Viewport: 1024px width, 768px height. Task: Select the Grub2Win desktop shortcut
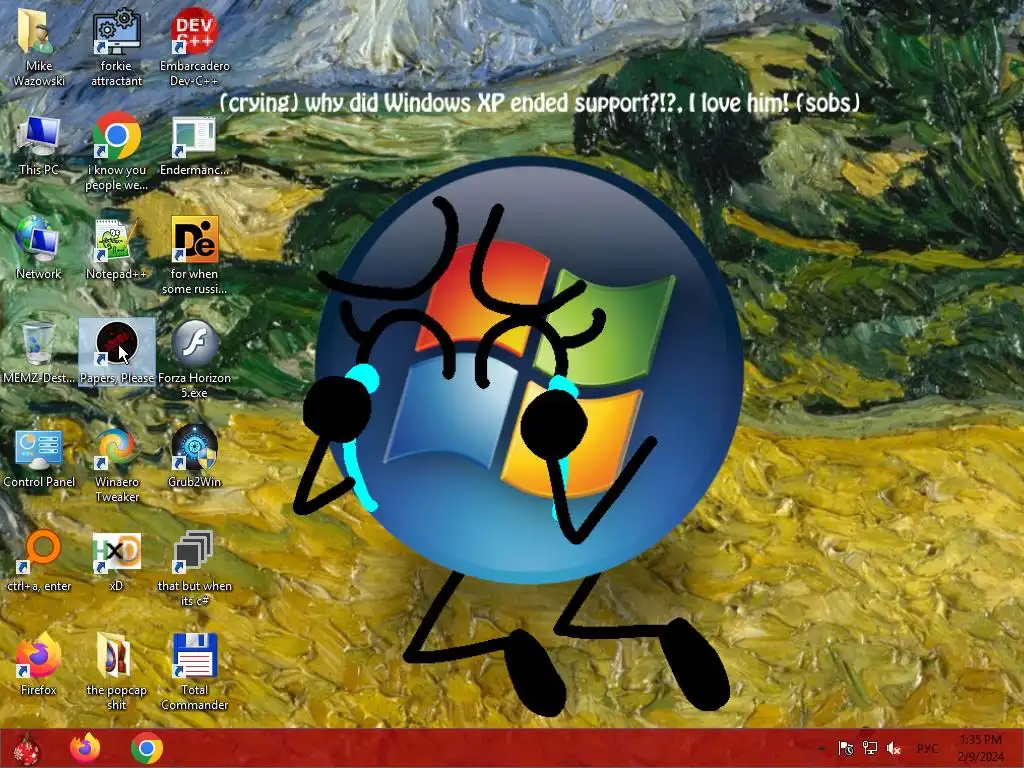pos(195,456)
